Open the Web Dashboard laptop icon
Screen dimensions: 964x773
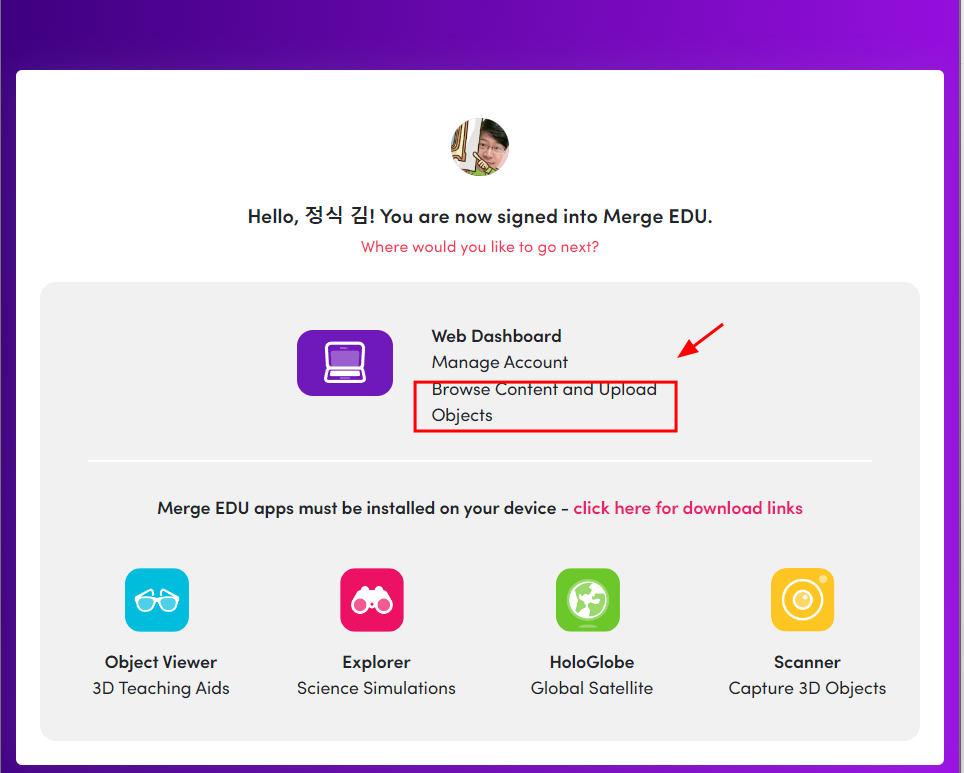point(344,363)
